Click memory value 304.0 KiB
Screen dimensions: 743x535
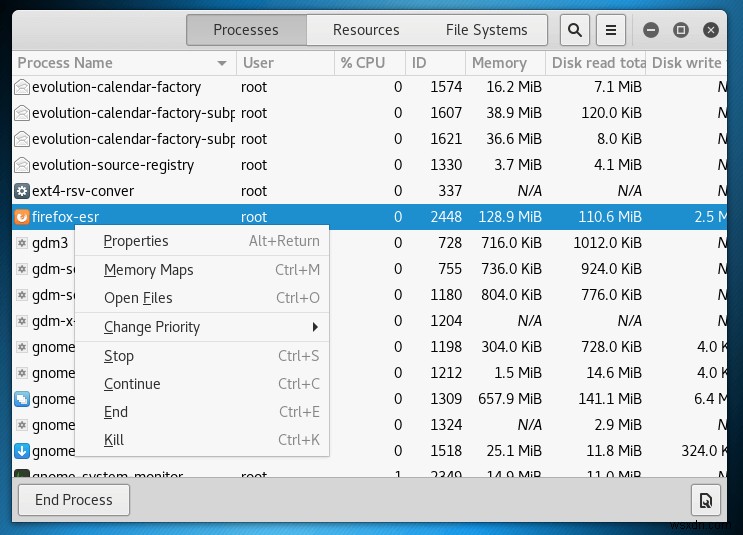[x=511, y=347]
